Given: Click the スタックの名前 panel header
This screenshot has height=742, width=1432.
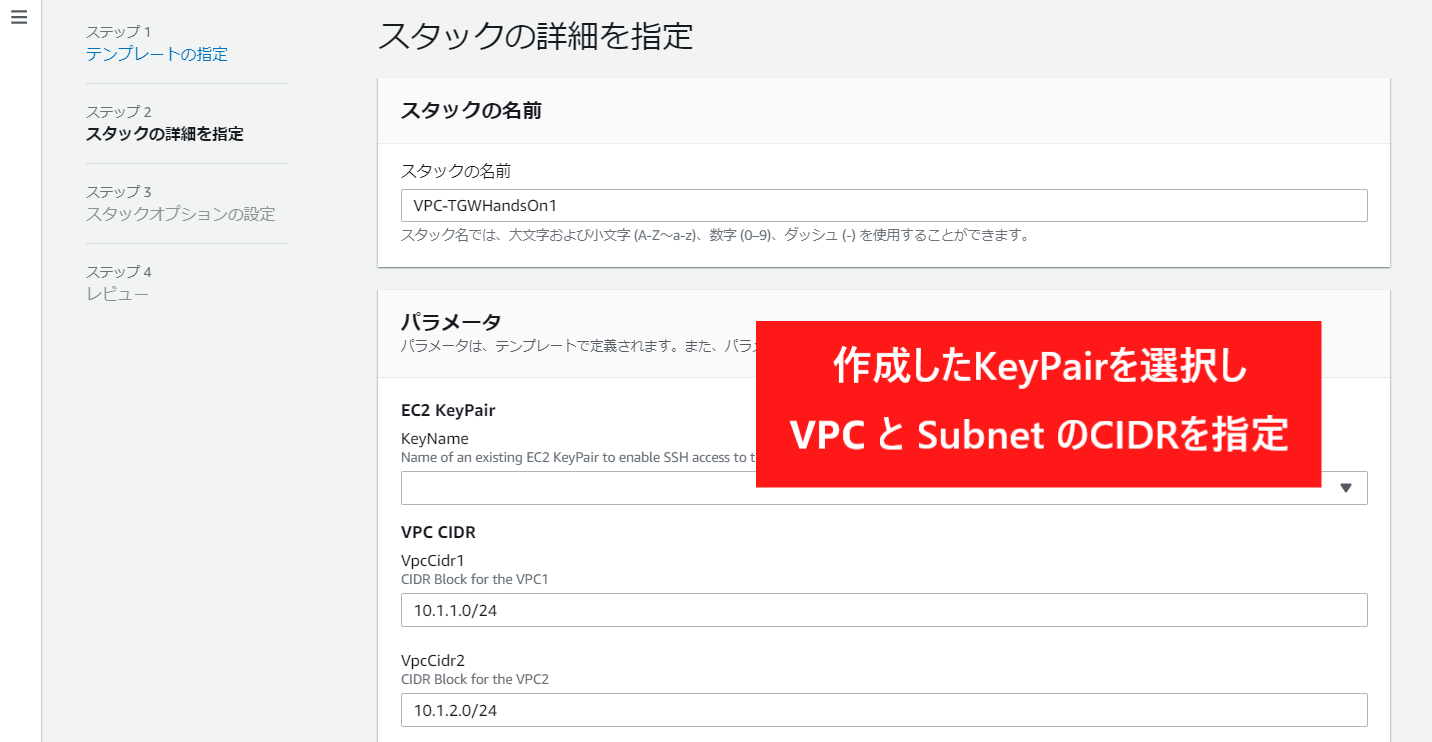Looking at the screenshot, I should tap(471, 111).
